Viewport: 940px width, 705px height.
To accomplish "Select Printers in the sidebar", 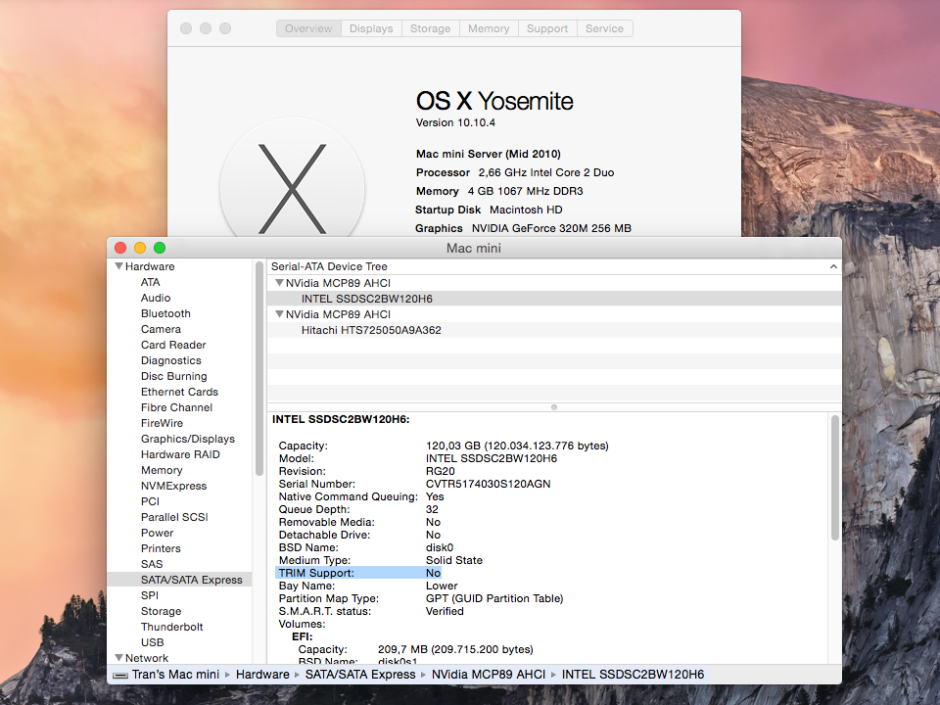I will (161, 548).
